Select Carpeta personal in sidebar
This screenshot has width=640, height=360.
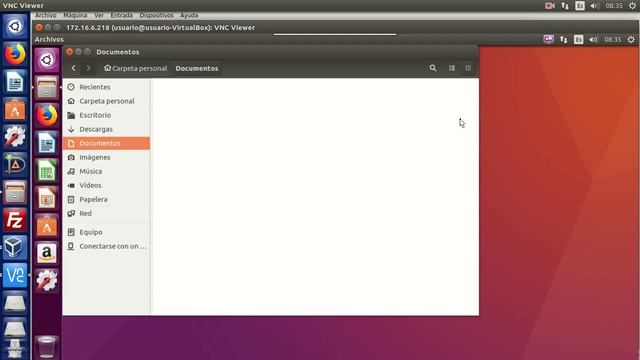pos(106,101)
